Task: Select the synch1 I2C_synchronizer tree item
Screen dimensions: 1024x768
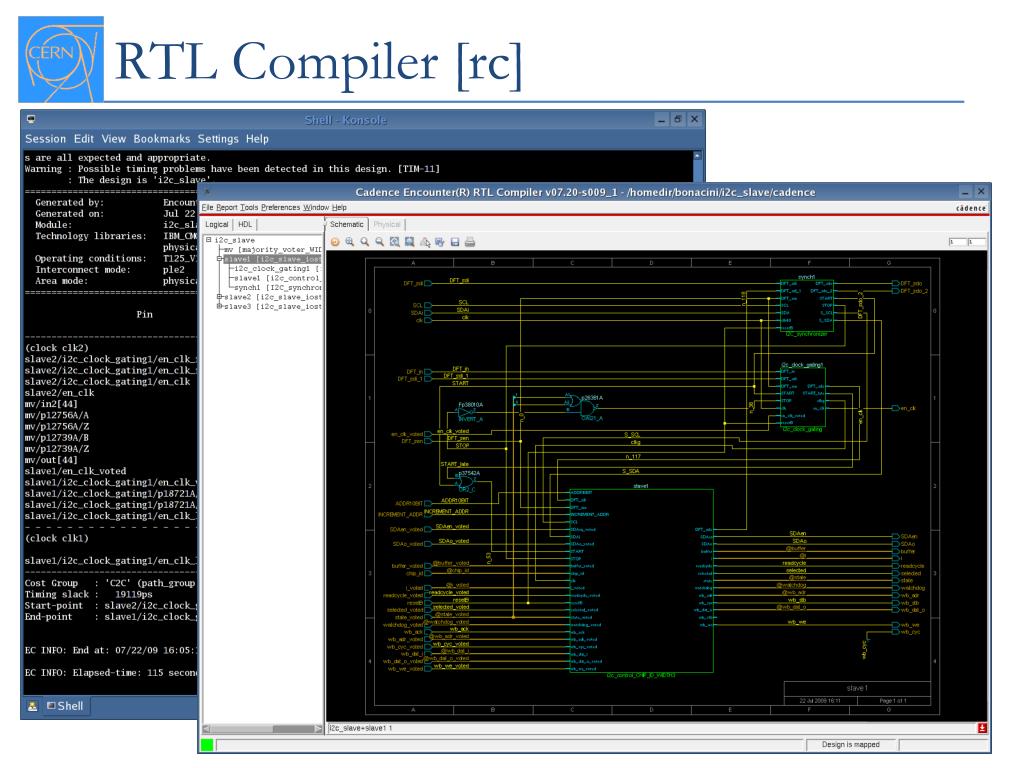Action: pos(278,287)
